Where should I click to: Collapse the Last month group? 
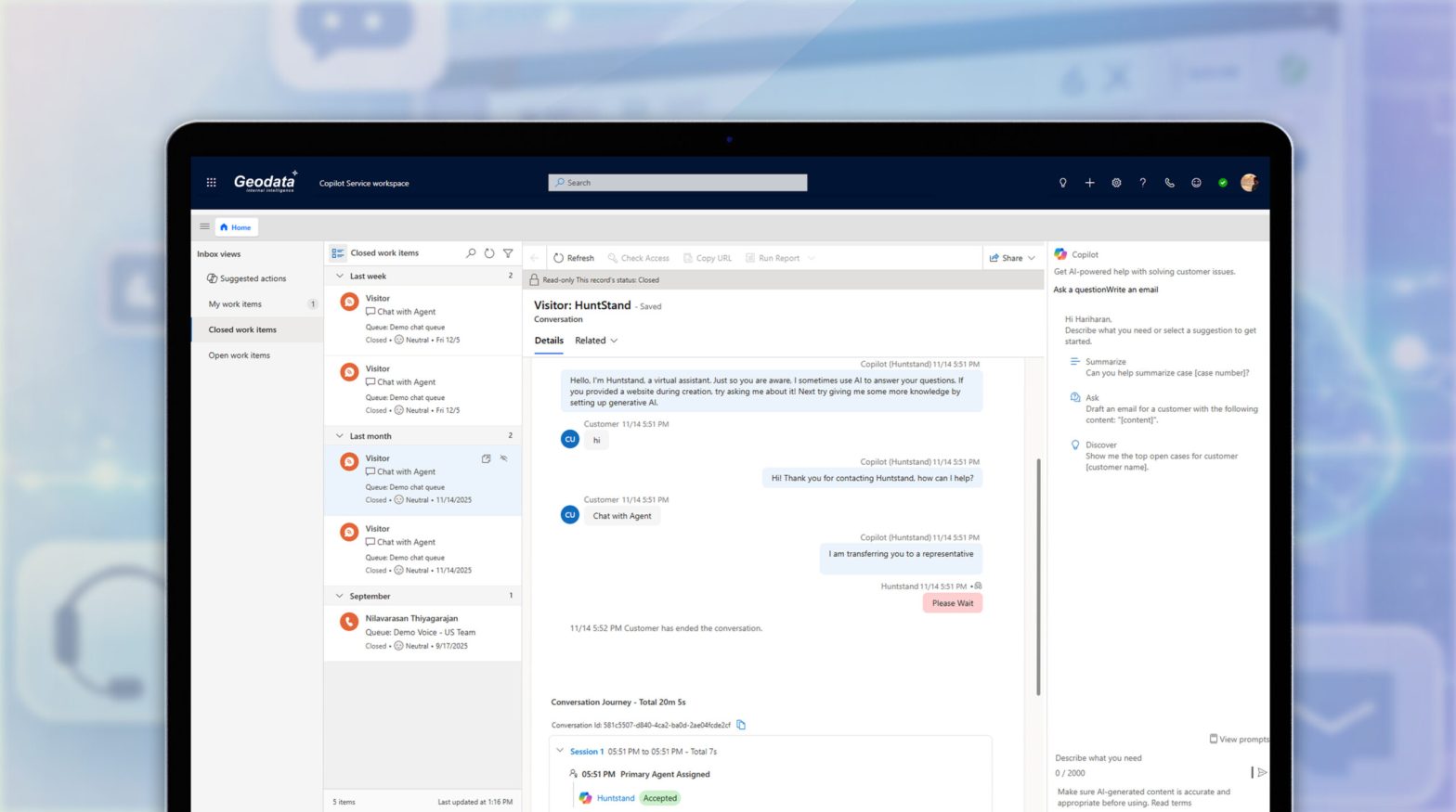pyautogui.click(x=340, y=435)
